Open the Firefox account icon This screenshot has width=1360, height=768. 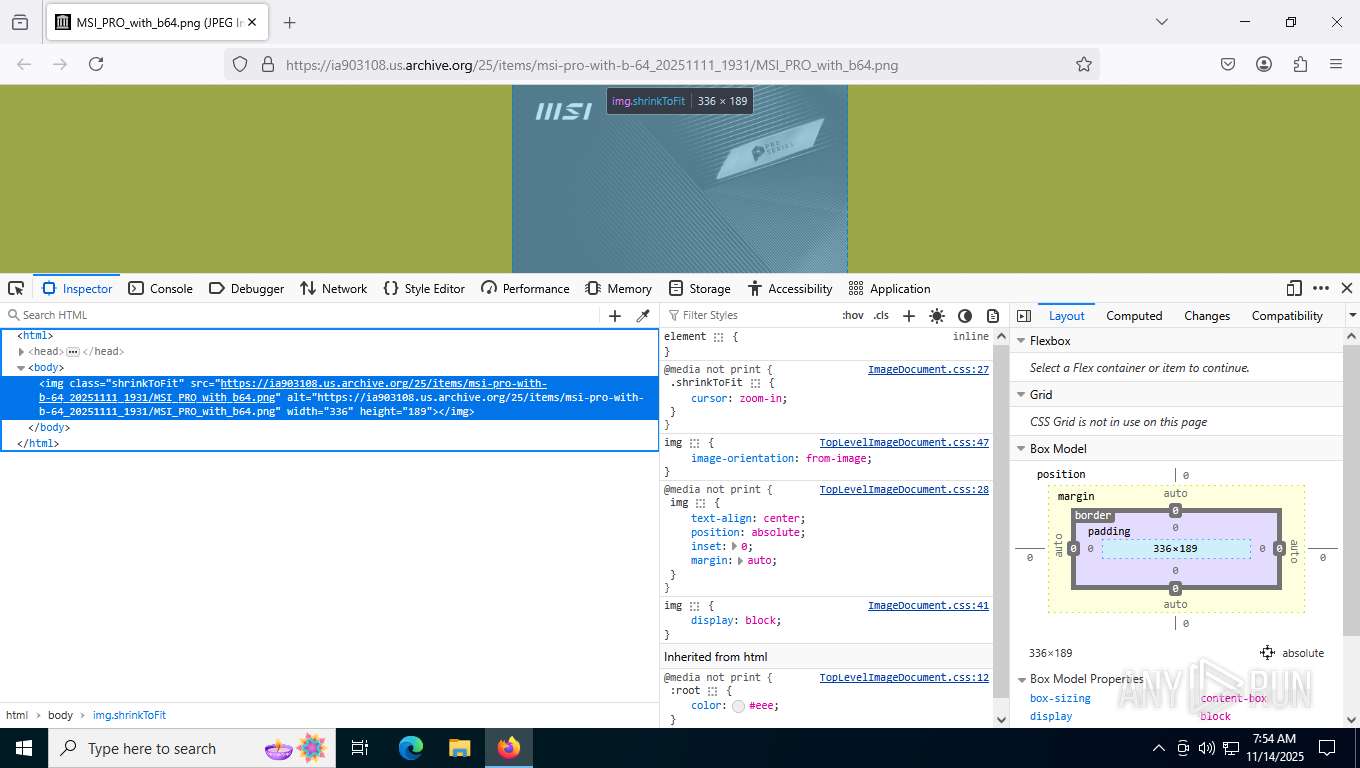click(1264, 64)
